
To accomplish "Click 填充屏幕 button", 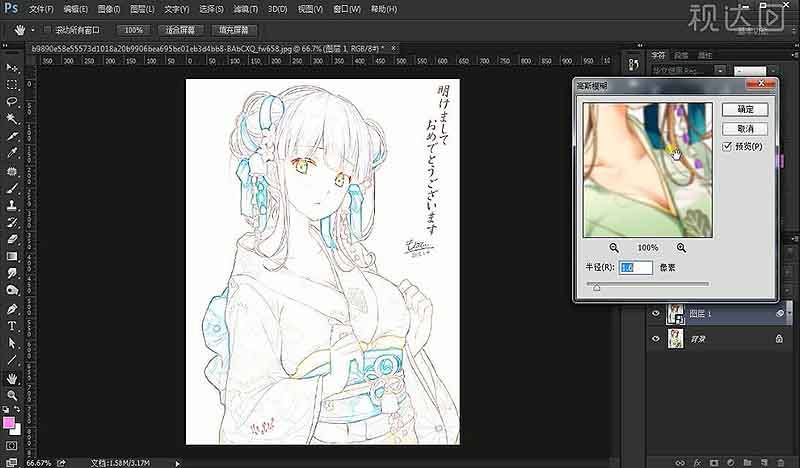I will (233, 30).
